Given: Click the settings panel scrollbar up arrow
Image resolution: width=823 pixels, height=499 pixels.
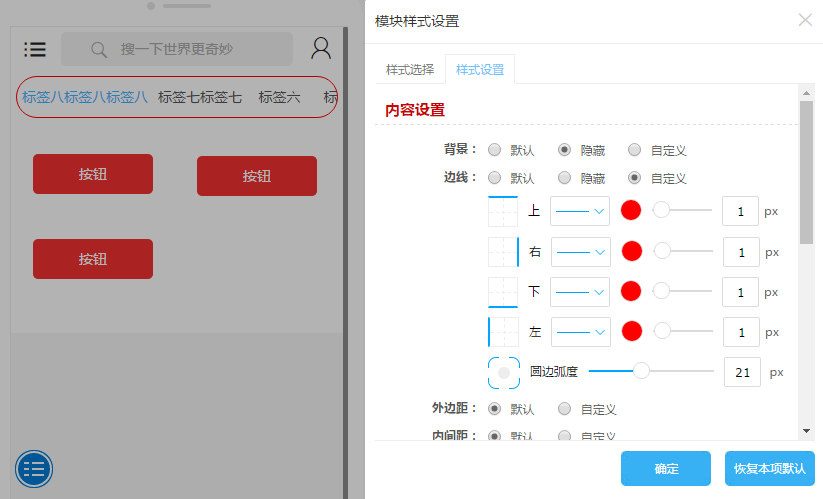Looking at the screenshot, I should 806,93.
